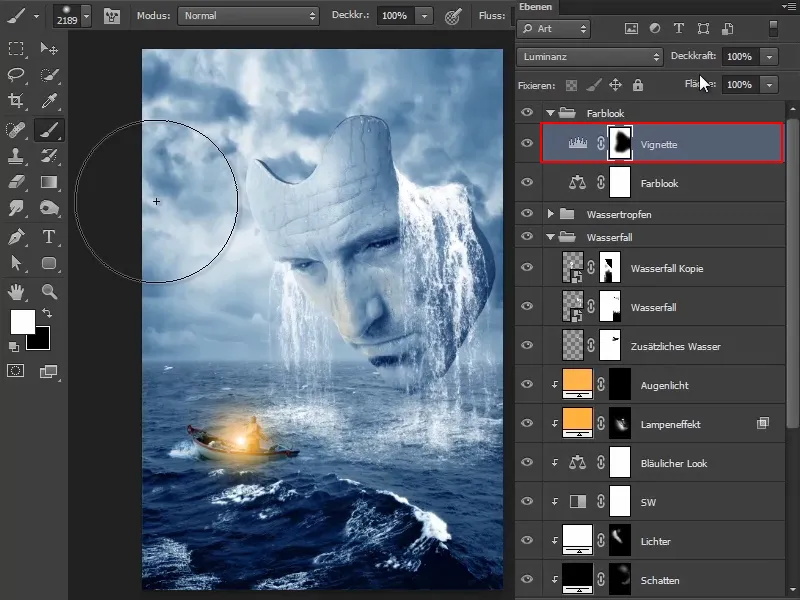Click the foreground color swatch
Image resolution: width=800 pixels, height=600 pixels.
click(22, 322)
